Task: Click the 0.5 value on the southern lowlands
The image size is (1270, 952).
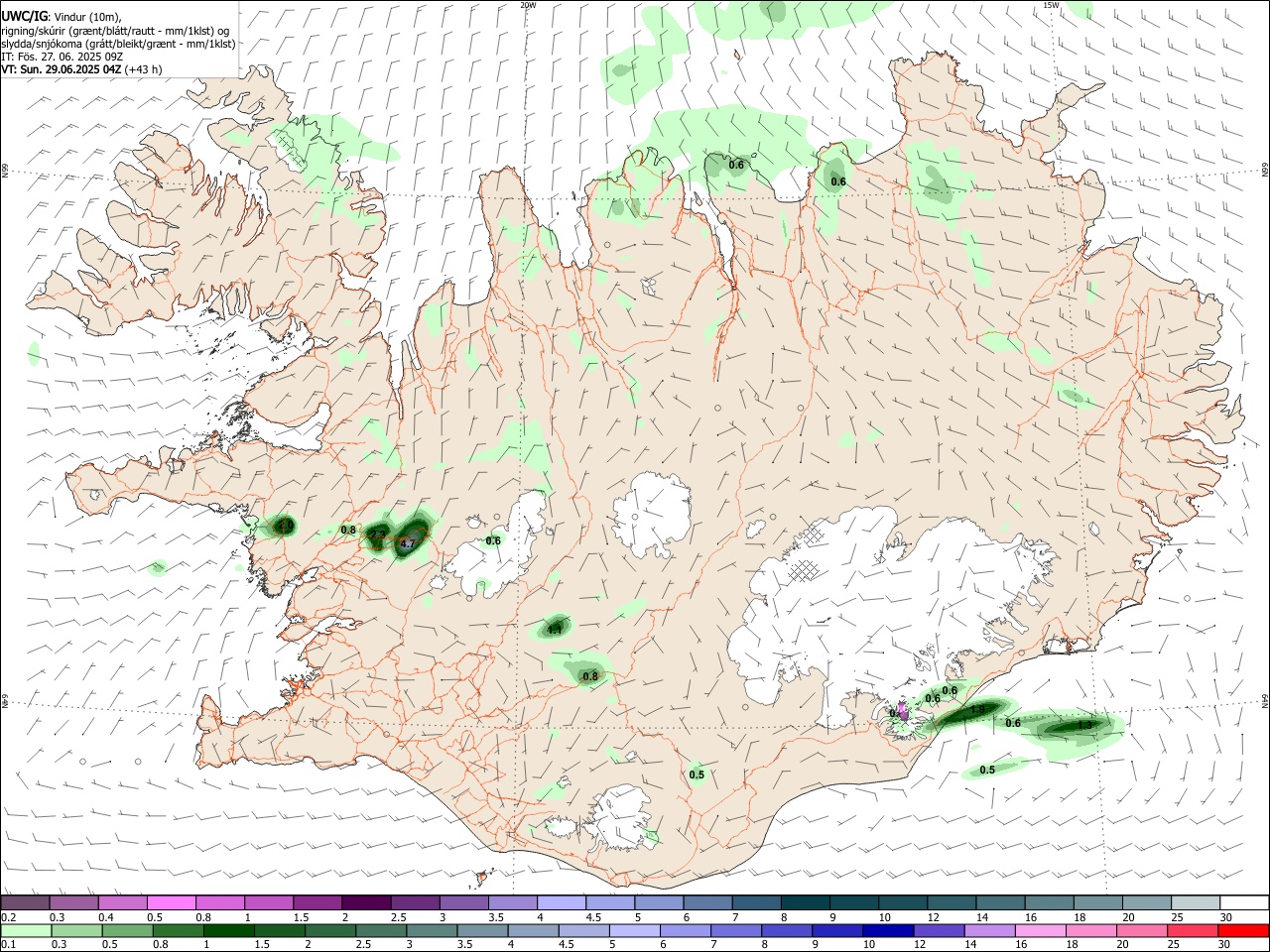Action: pos(697,774)
